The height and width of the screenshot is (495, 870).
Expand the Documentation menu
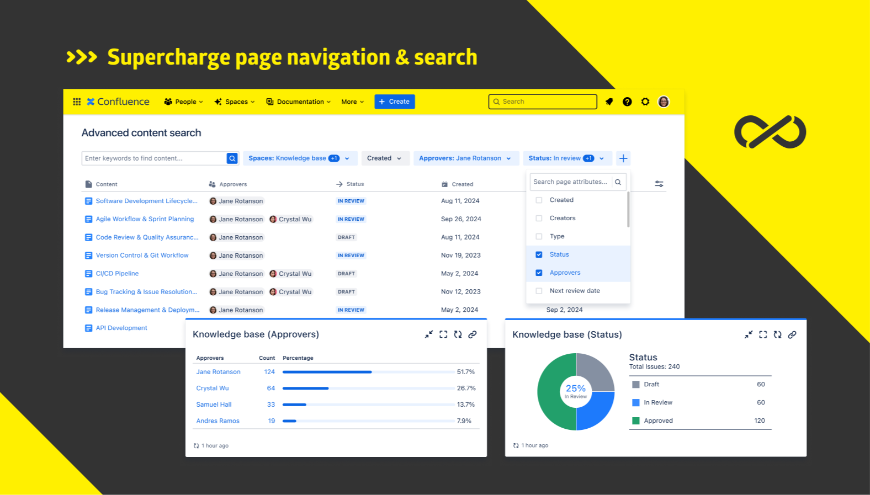click(x=299, y=102)
